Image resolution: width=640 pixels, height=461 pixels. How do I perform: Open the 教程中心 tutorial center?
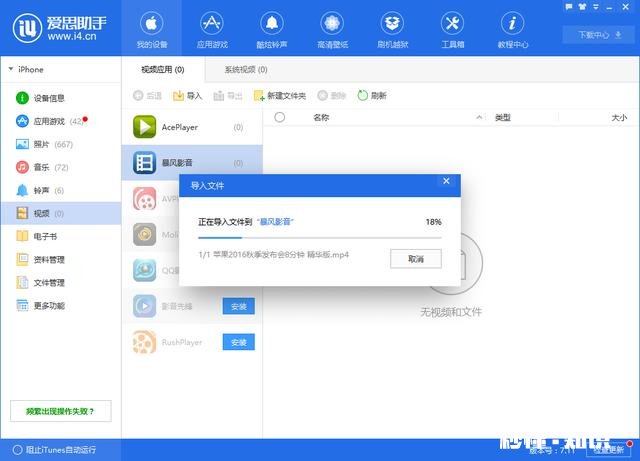(x=513, y=30)
